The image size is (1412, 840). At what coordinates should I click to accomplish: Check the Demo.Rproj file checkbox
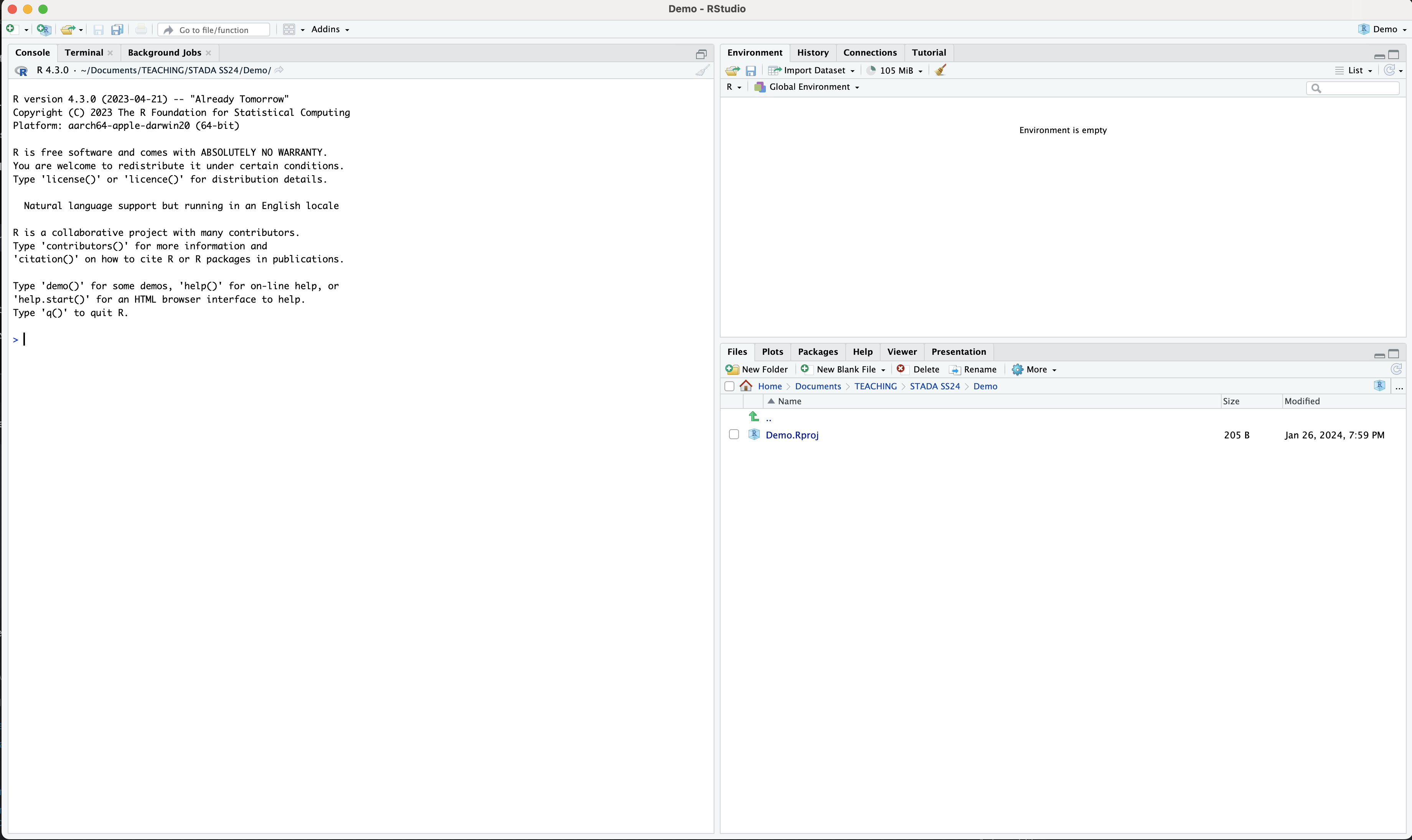734,435
